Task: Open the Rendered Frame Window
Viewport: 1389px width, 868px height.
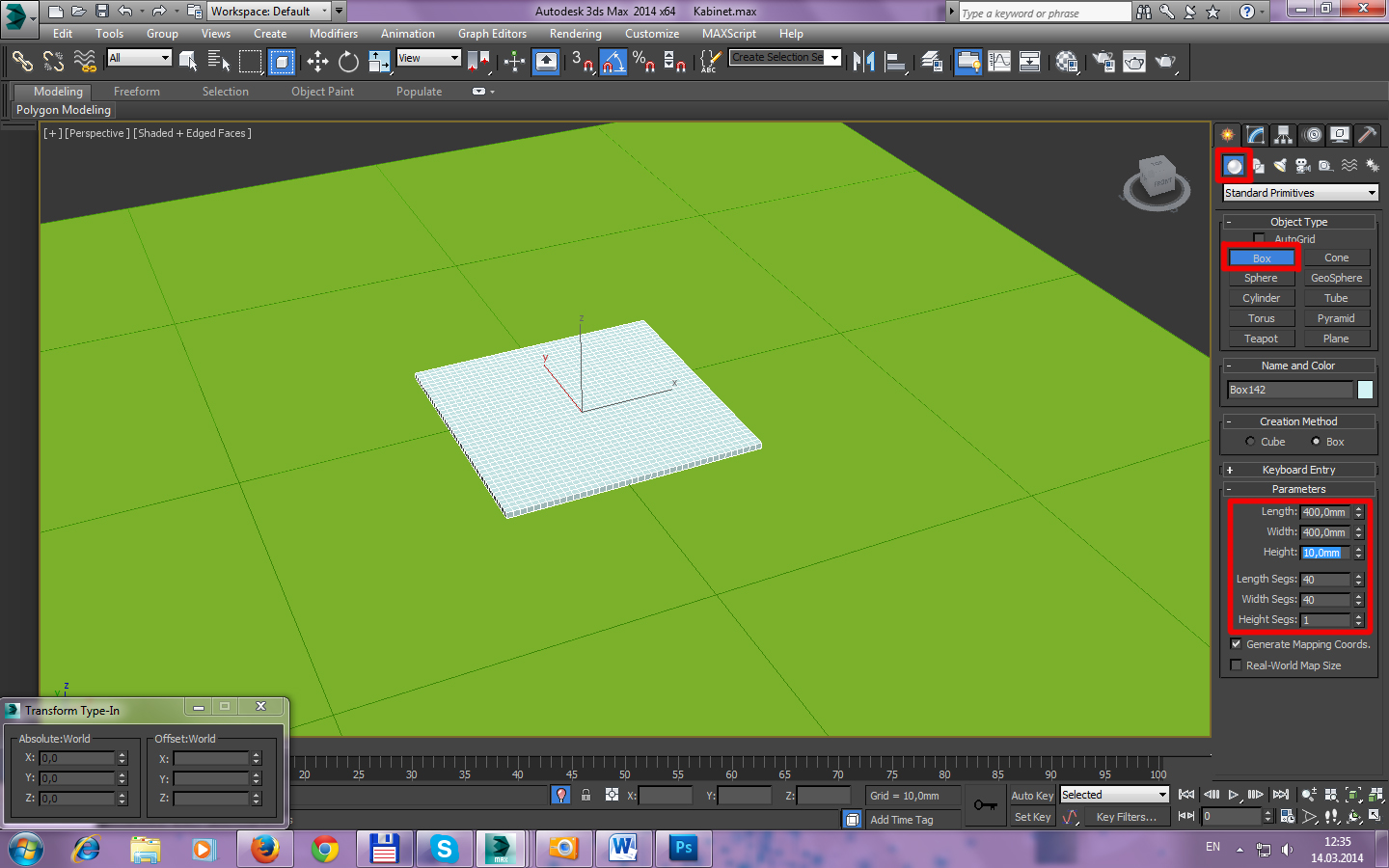Action: 1134,62
